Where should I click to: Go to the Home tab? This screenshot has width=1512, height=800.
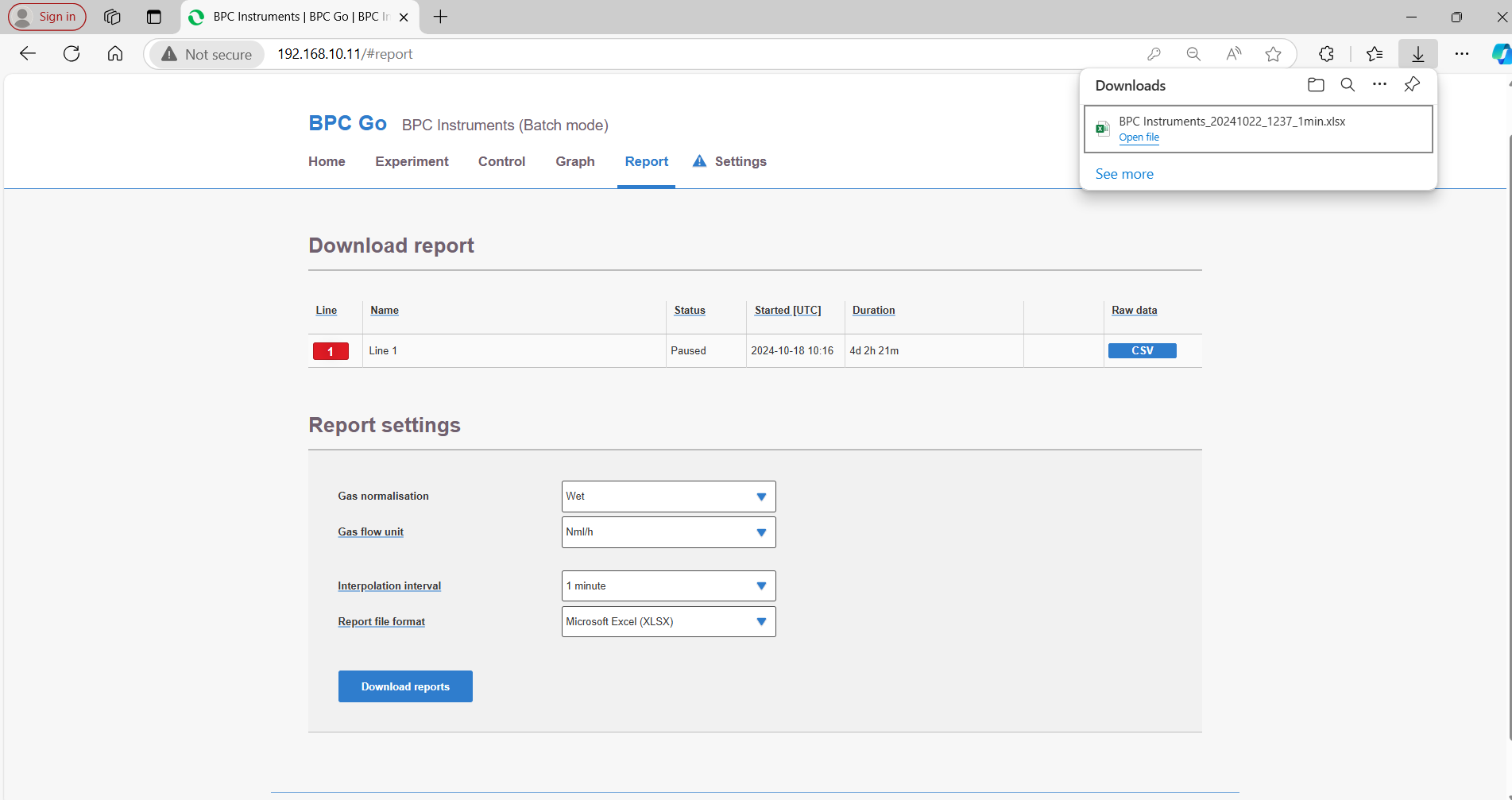(x=327, y=161)
